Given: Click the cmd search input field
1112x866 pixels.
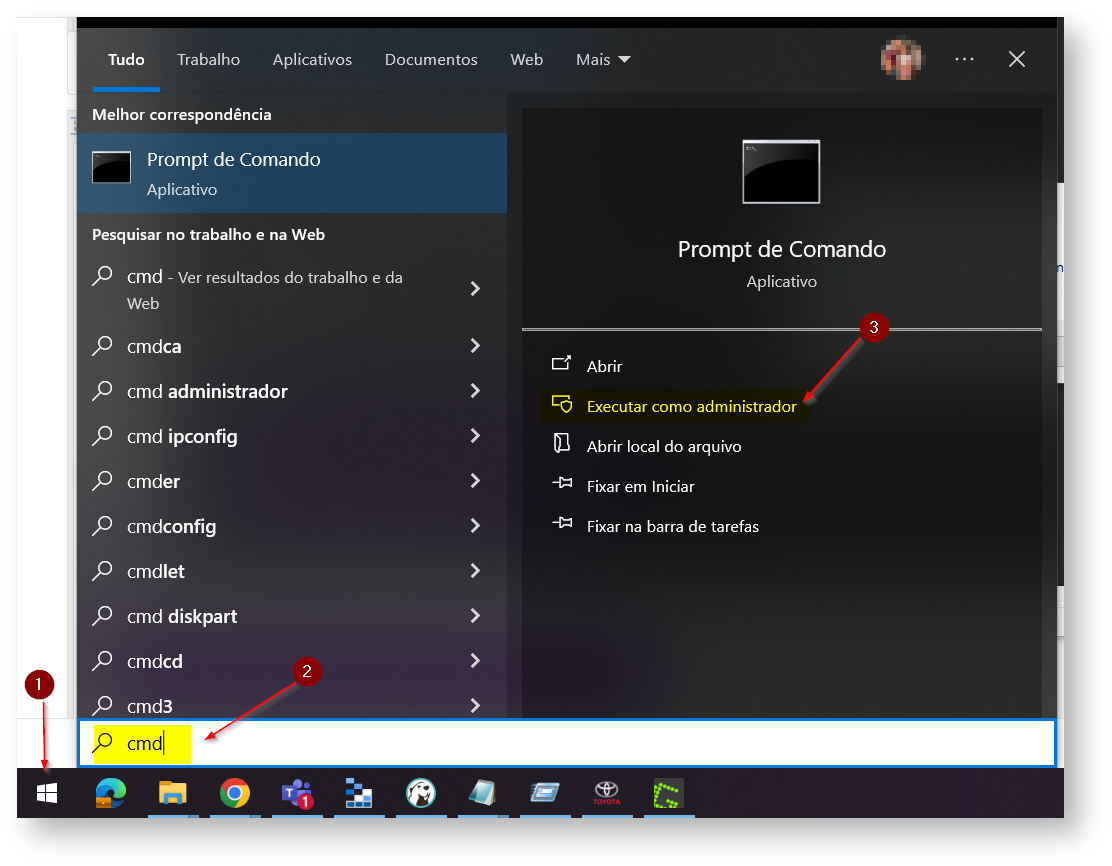Looking at the screenshot, I should tap(567, 743).
